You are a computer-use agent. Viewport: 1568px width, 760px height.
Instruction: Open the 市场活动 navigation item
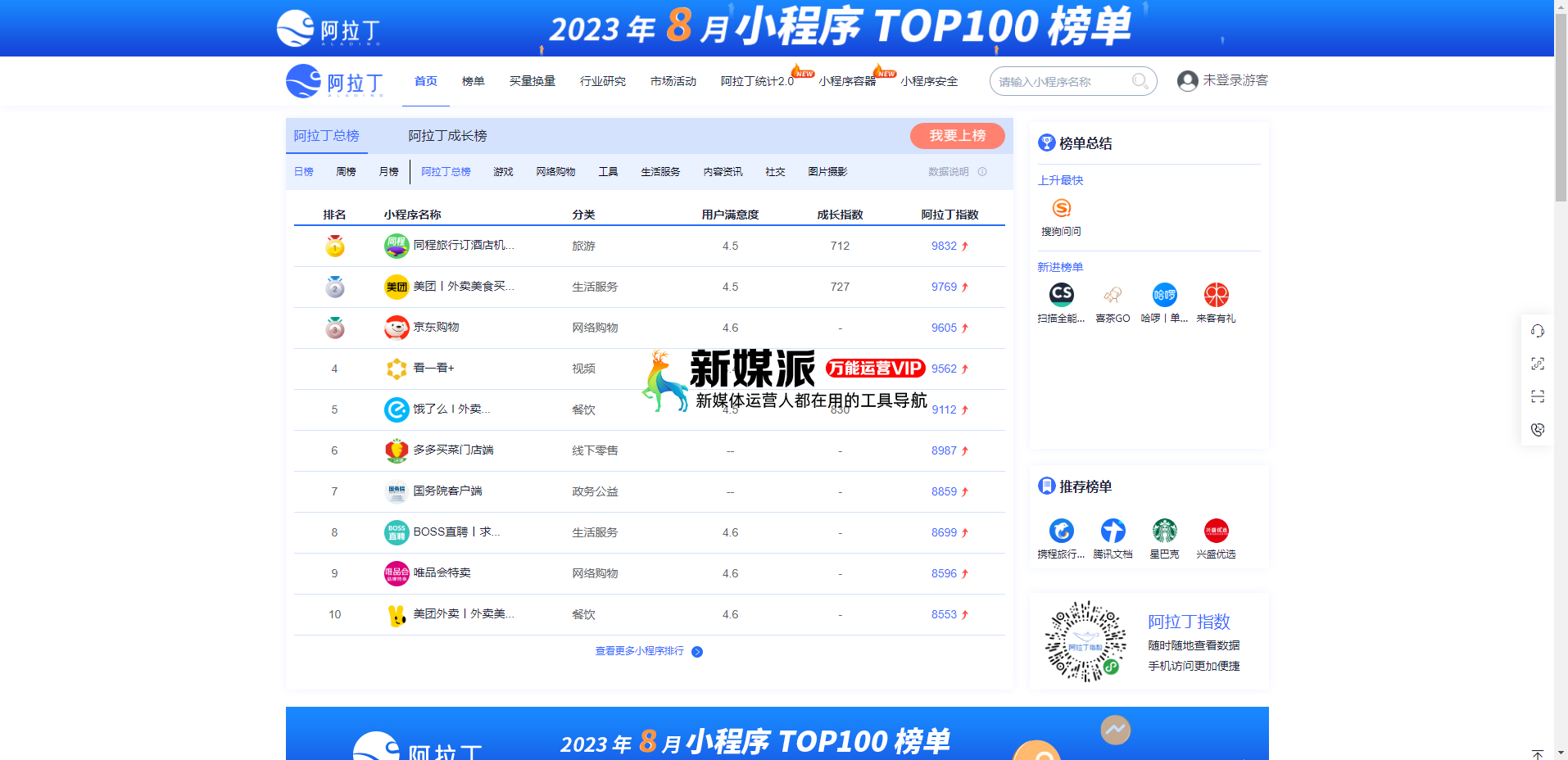click(x=673, y=81)
